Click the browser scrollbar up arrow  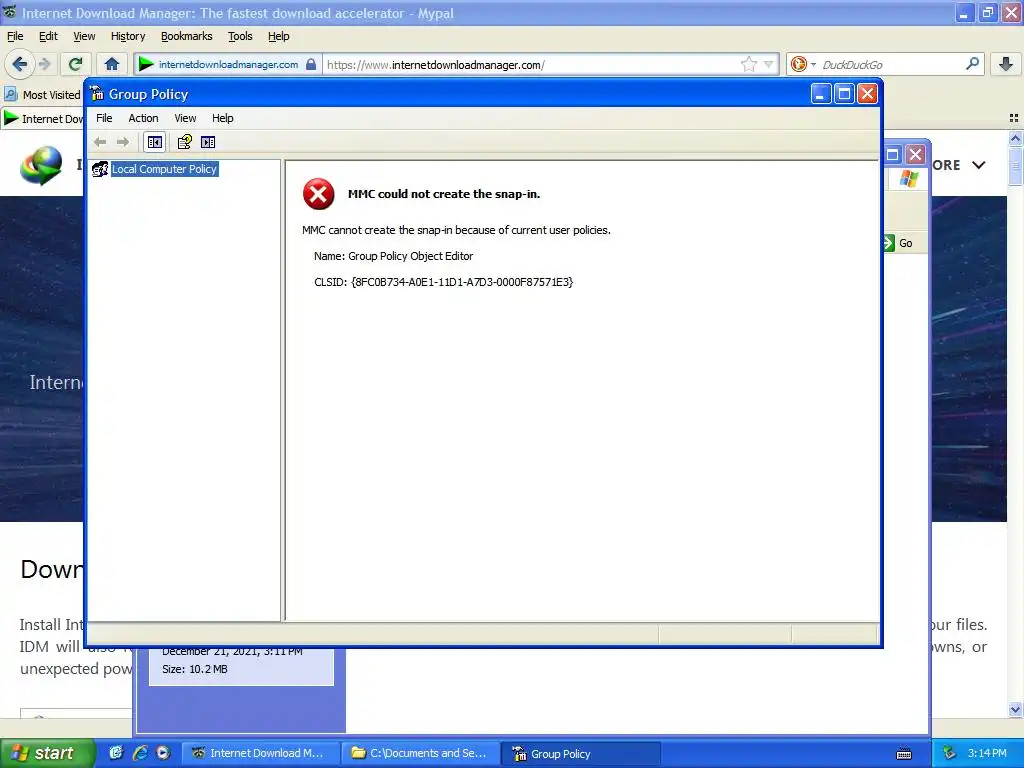point(1015,138)
